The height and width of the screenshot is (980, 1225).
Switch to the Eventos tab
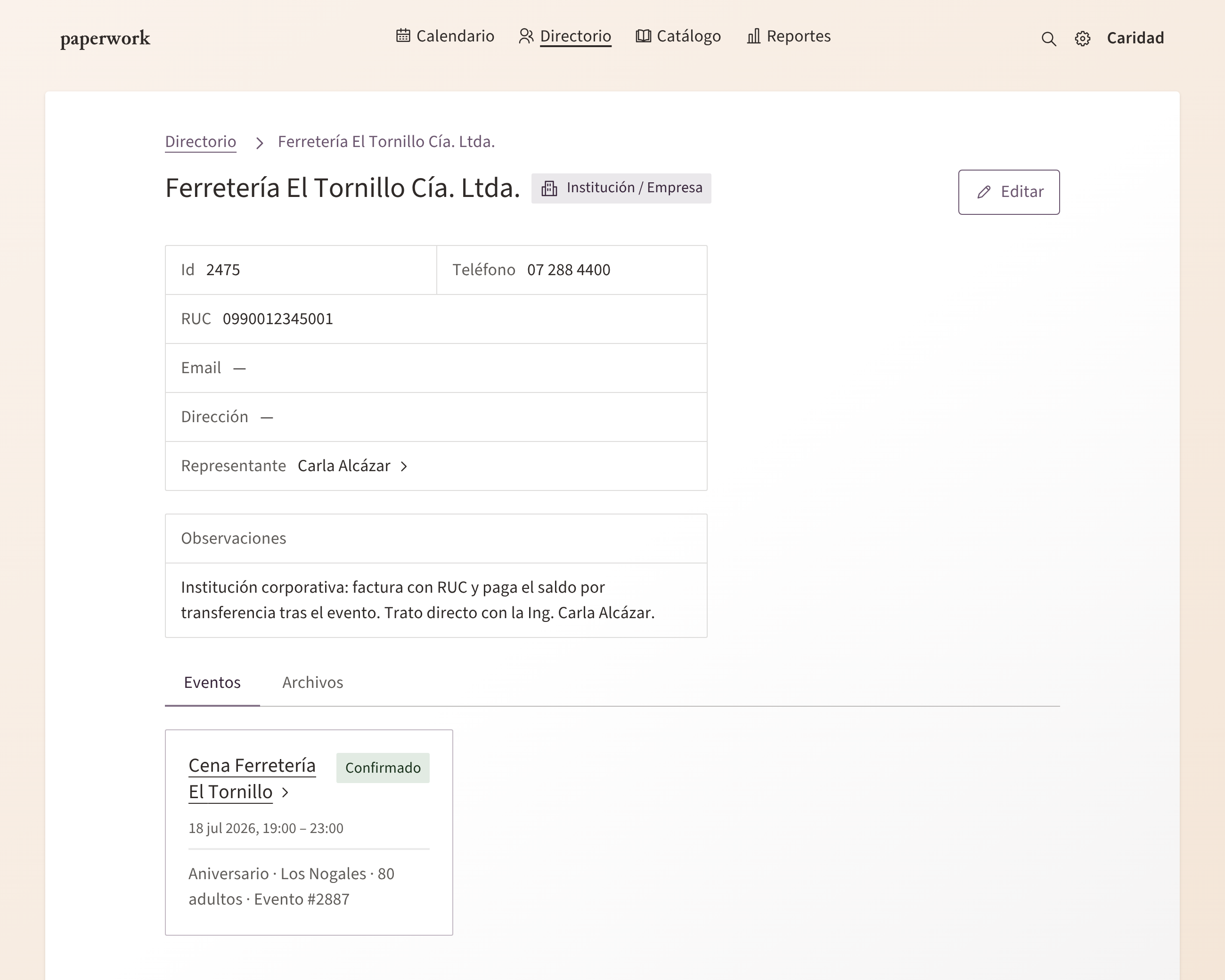pyautogui.click(x=212, y=682)
